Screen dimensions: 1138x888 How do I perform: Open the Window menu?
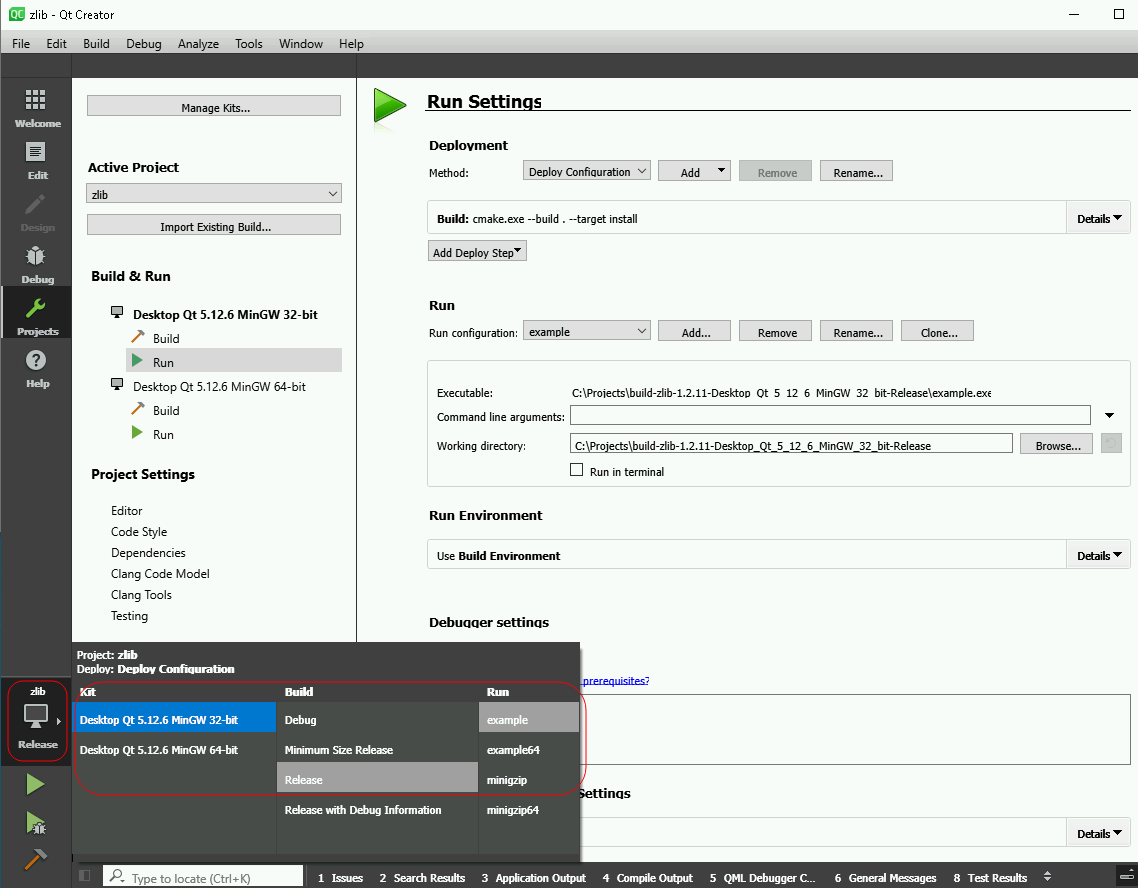pyautogui.click(x=300, y=44)
